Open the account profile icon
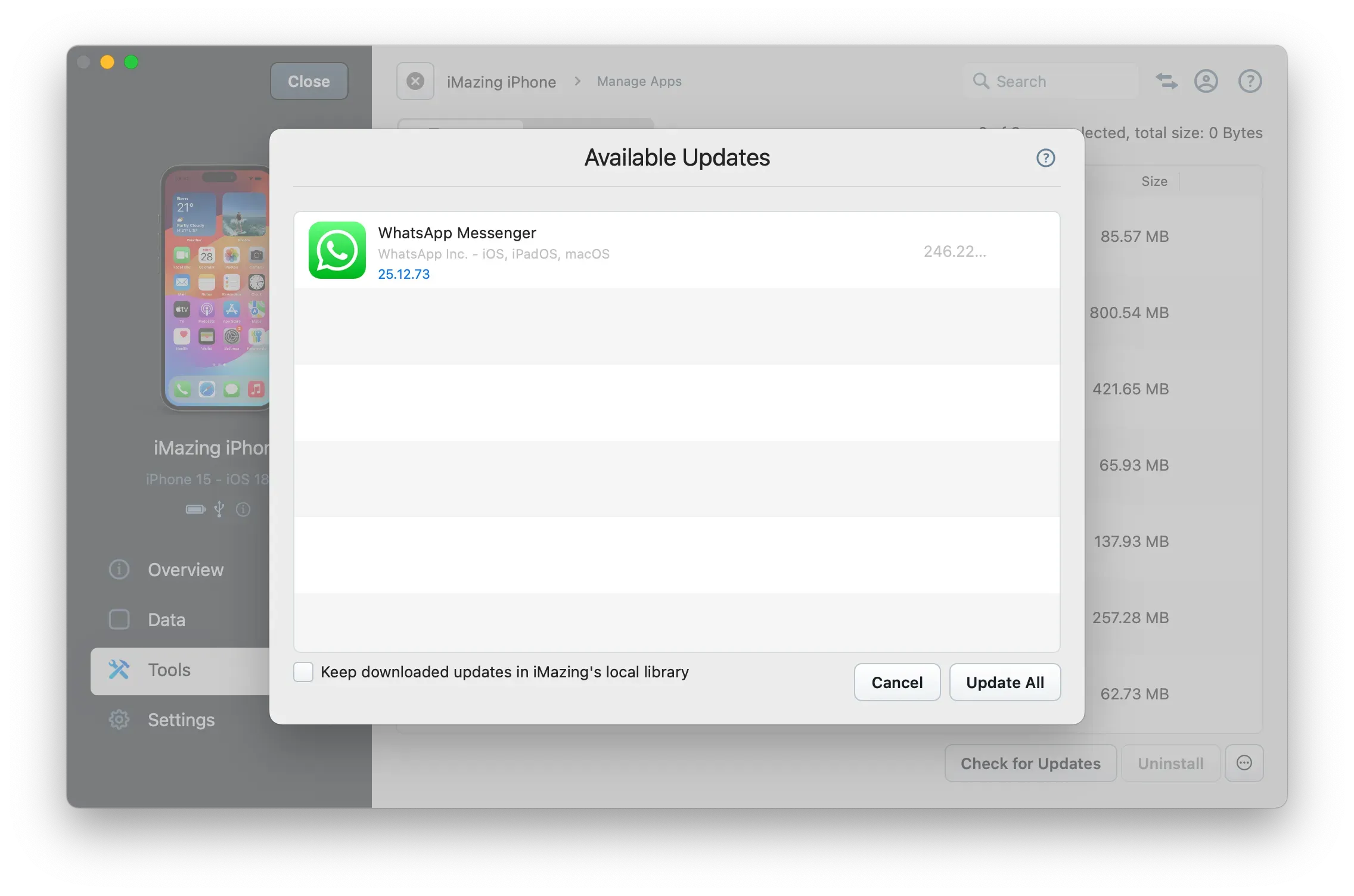Screen dimensions: 1354x896 coord(1206,81)
